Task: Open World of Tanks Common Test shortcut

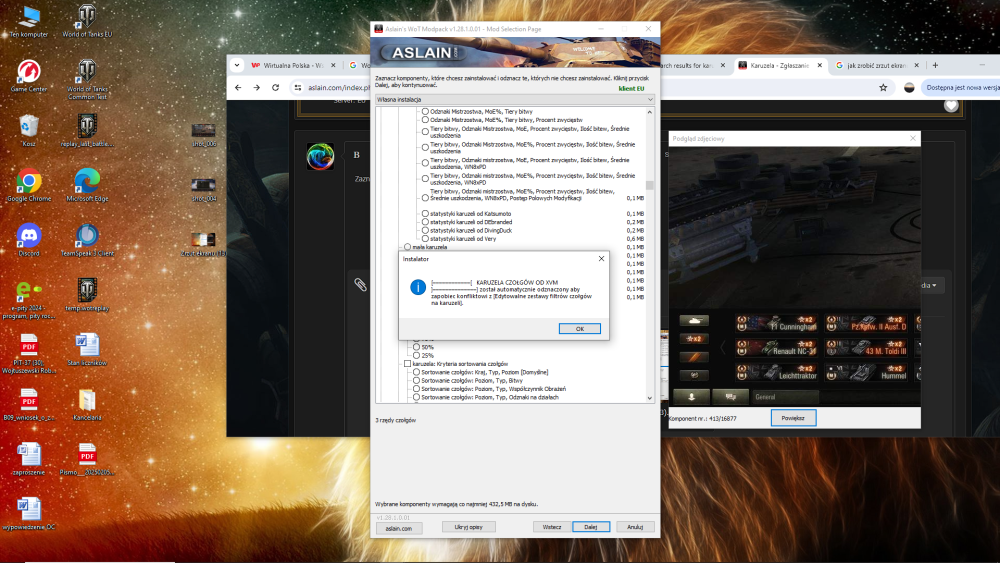Action: [87, 79]
